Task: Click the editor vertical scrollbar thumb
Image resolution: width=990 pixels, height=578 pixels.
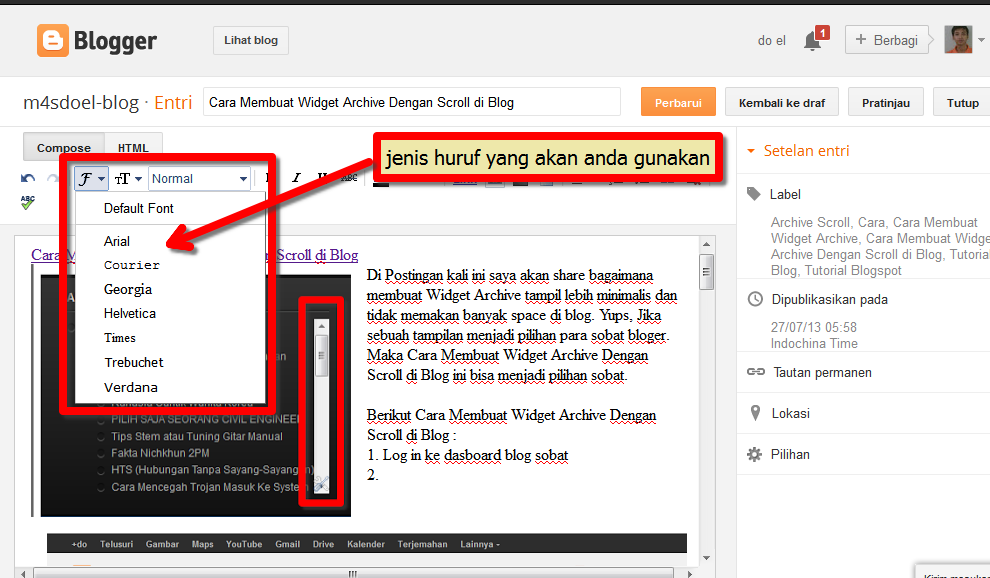Action: point(707,272)
